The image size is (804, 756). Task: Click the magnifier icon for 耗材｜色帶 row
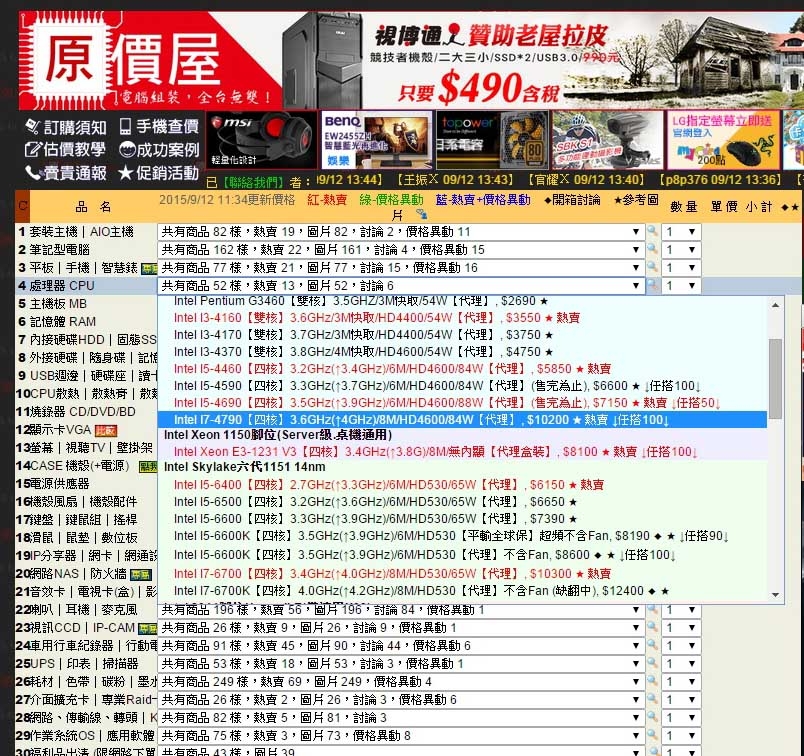point(652,682)
